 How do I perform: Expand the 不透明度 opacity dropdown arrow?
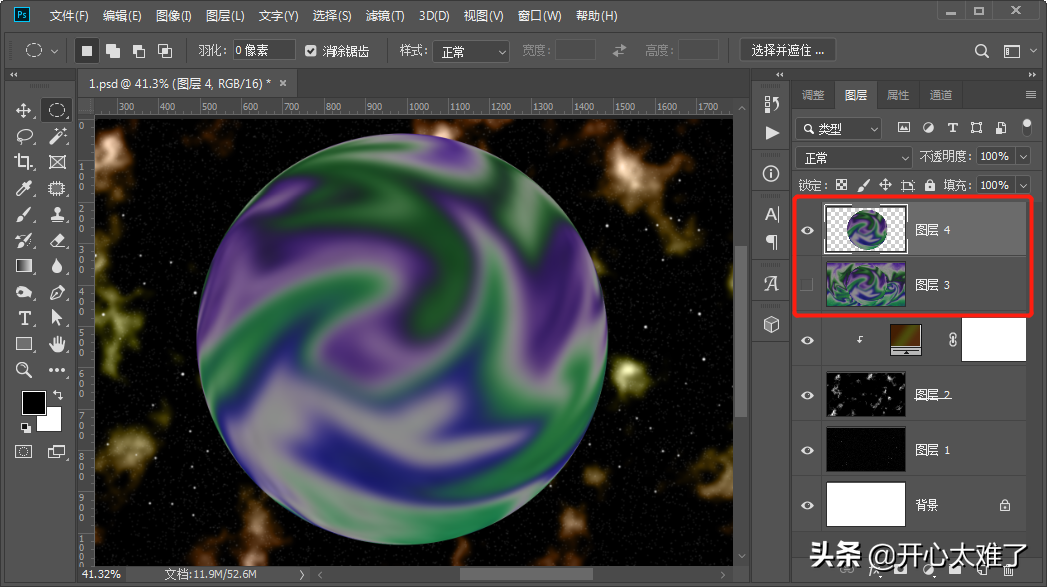click(1022, 157)
